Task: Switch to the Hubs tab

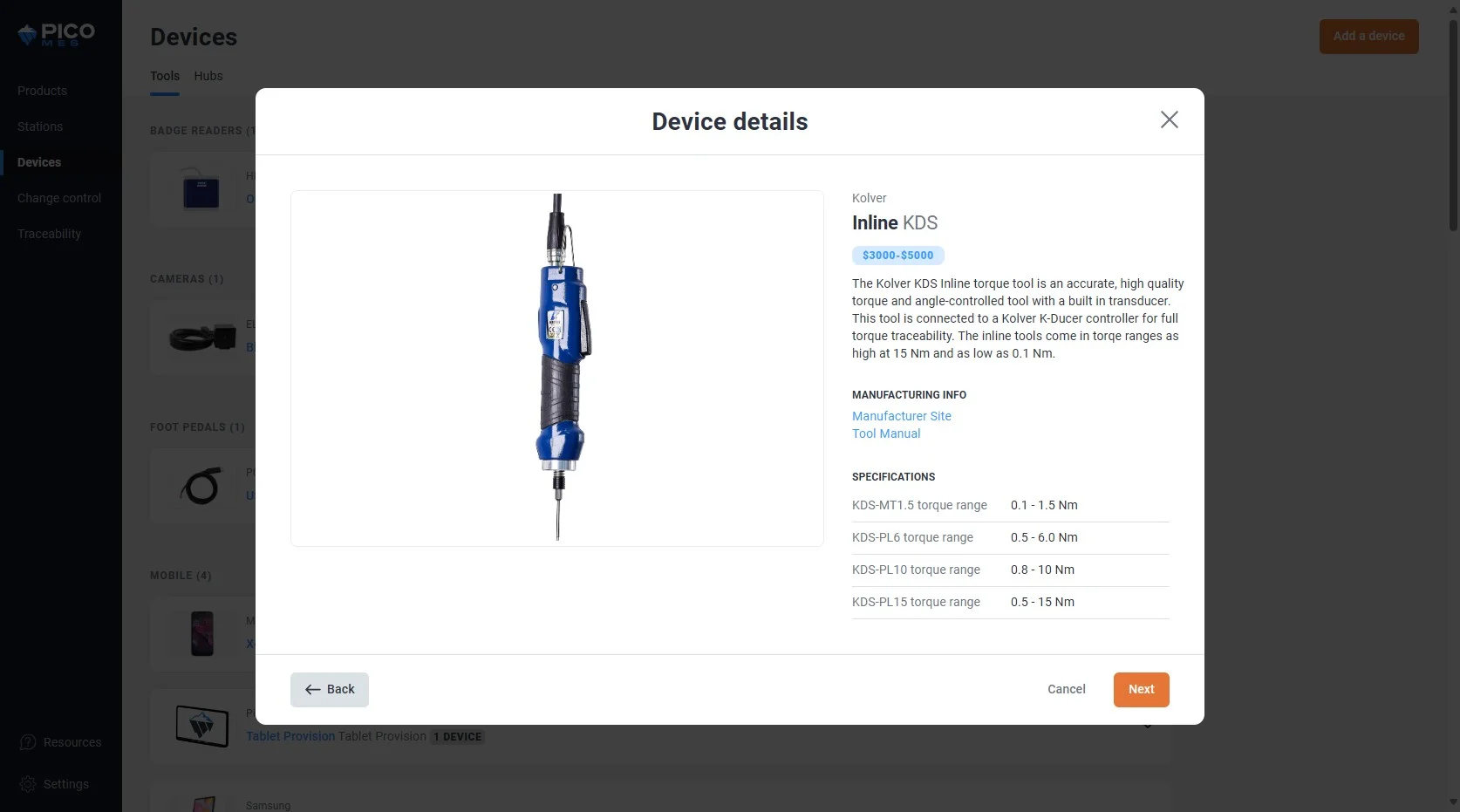Action: (x=208, y=76)
